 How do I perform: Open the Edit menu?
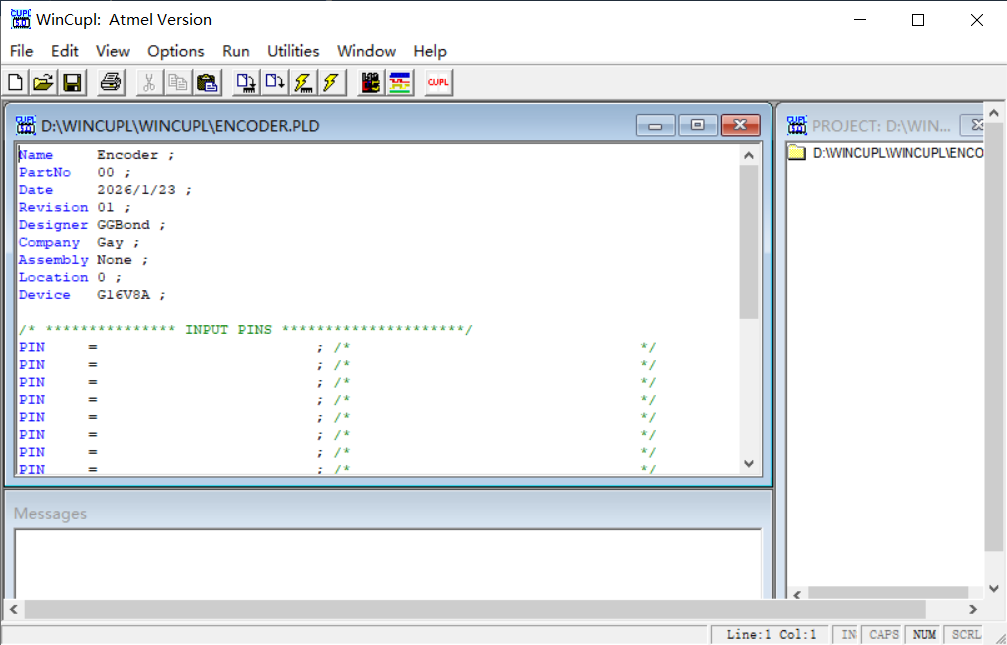coord(65,51)
